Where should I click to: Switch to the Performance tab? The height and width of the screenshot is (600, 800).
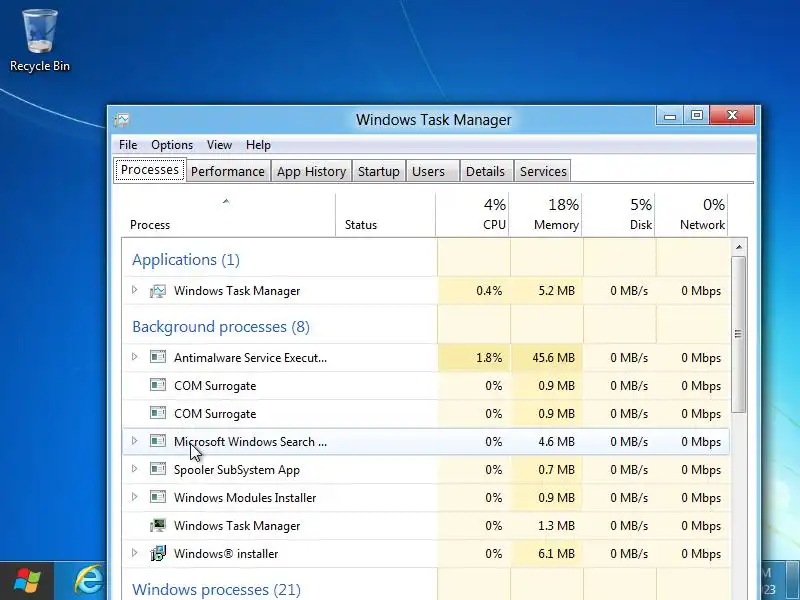pos(228,171)
